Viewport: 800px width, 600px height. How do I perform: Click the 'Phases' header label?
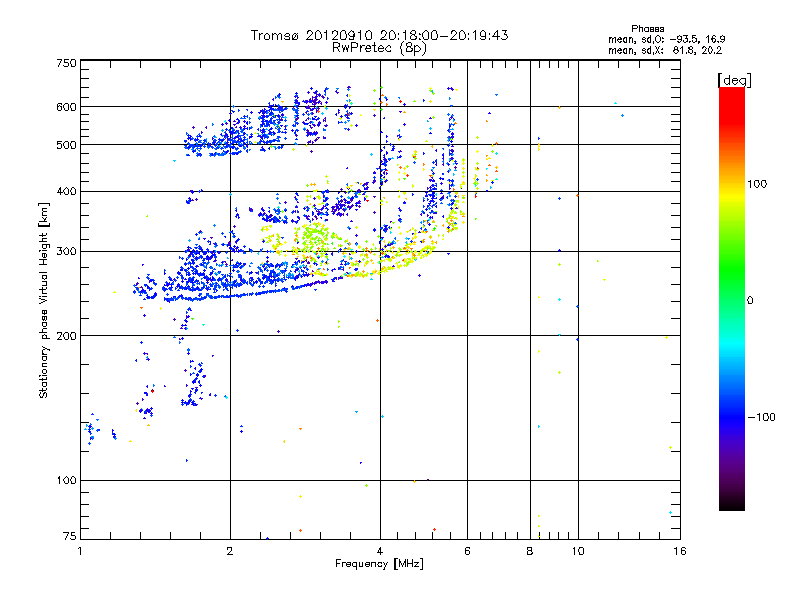click(x=647, y=29)
